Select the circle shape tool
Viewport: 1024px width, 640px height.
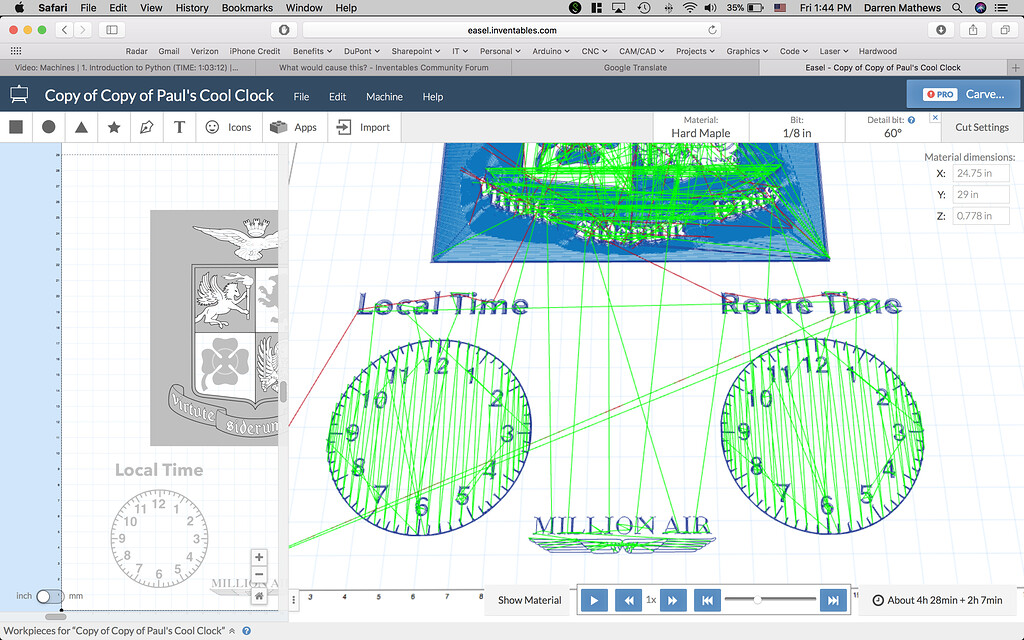(x=47, y=127)
